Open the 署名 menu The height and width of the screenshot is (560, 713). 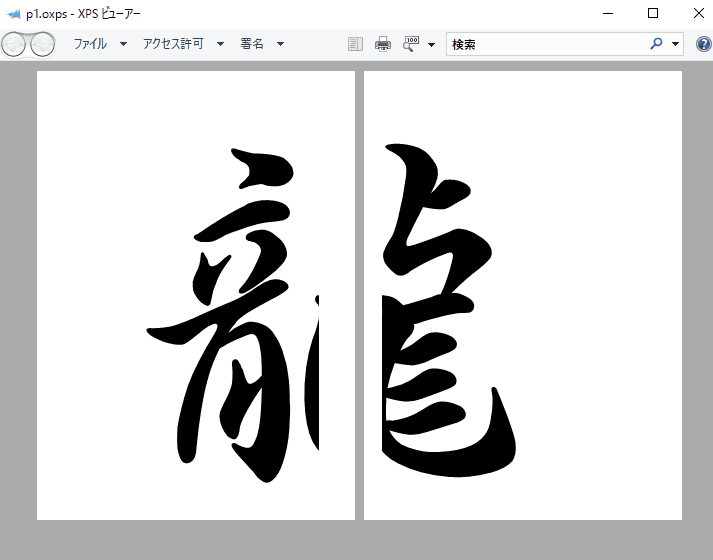[252, 44]
